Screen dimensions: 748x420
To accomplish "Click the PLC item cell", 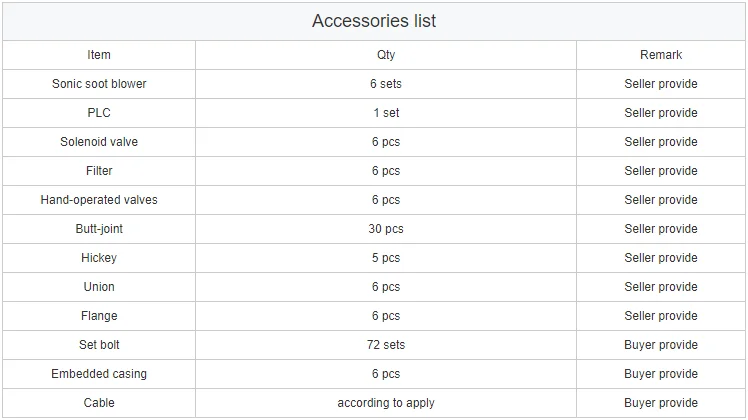I will click(99, 113).
